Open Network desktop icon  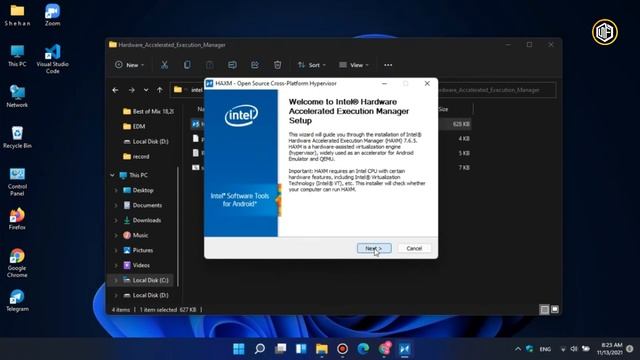click(17, 97)
